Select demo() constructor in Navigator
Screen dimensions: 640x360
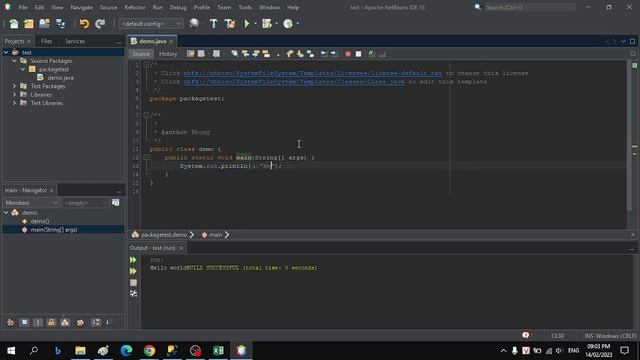[x=40, y=221]
